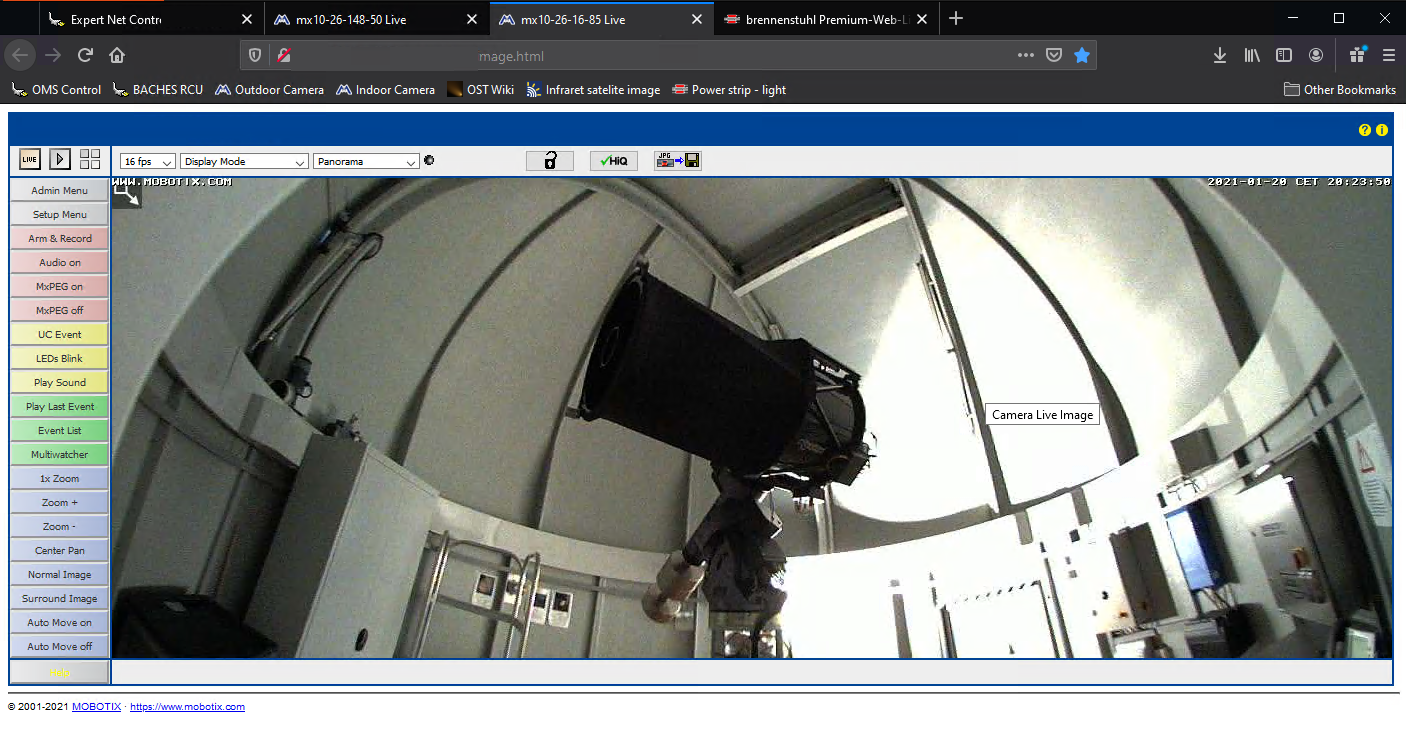Open the Outdoor Camera bookmark
The width and height of the screenshot is (1406, 738).
269,90
